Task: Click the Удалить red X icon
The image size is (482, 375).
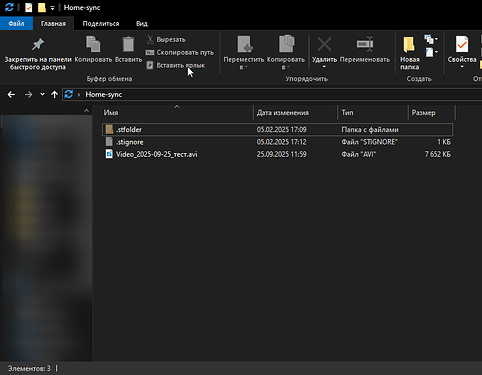Action: coord(324,44)
